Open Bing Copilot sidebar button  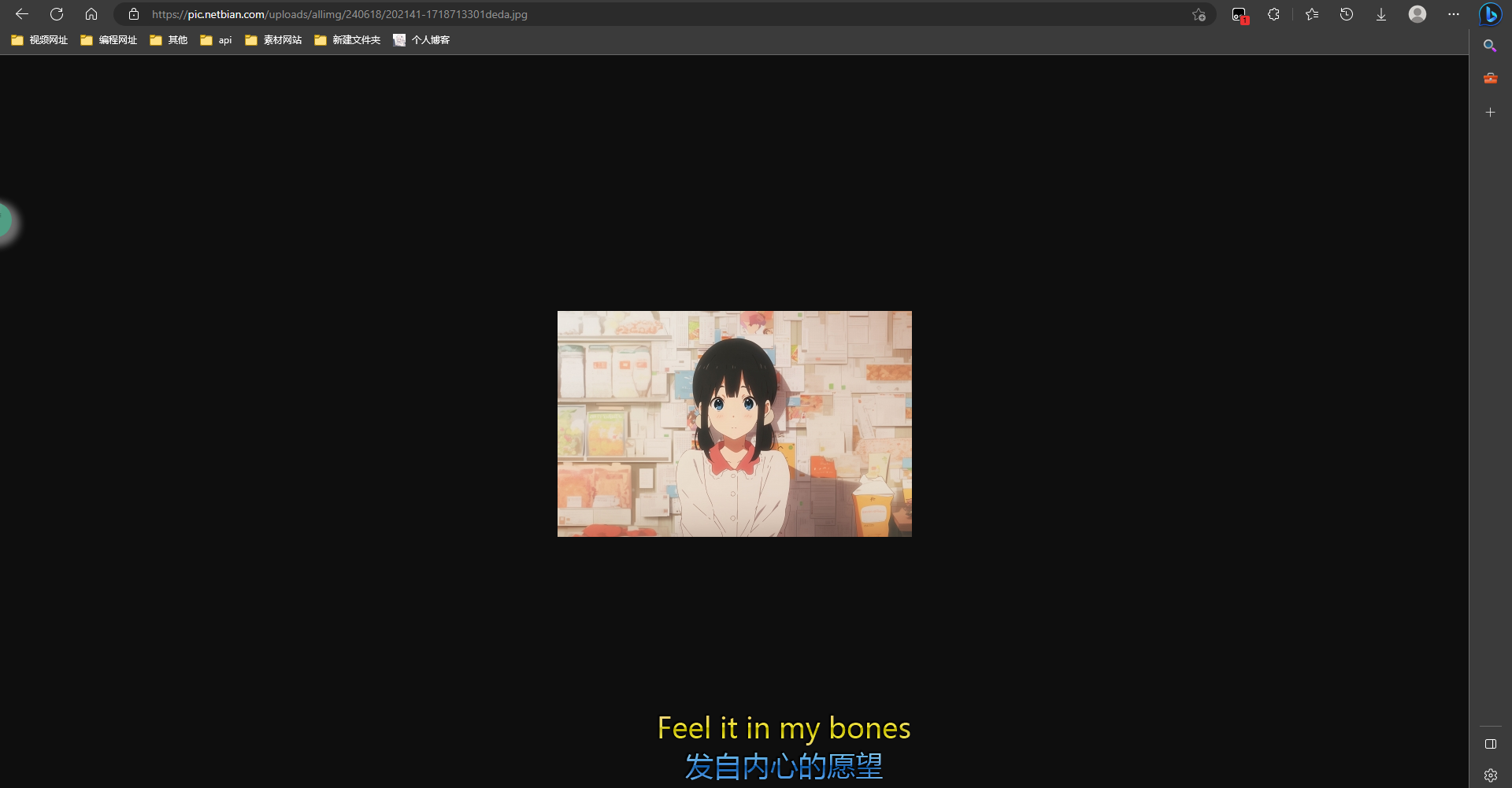pos(1490,15)
